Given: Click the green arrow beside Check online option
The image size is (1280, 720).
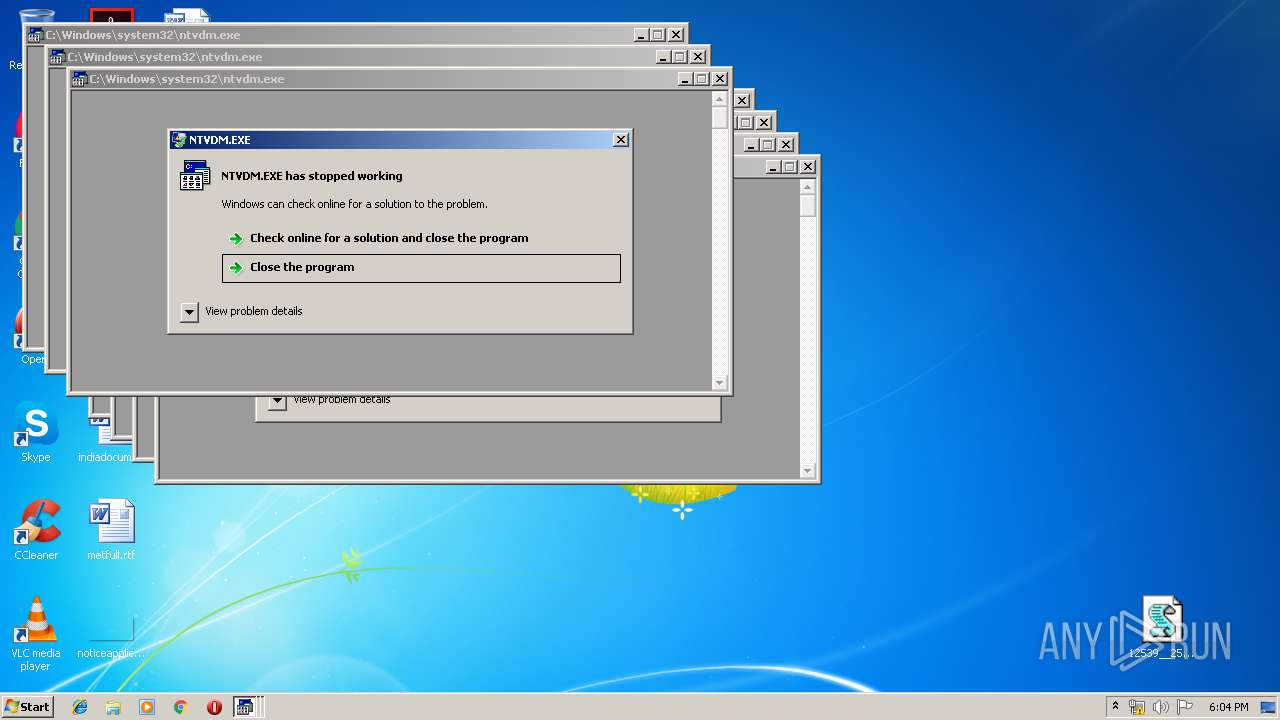Looking at the screenshot, I should (236, 239).
